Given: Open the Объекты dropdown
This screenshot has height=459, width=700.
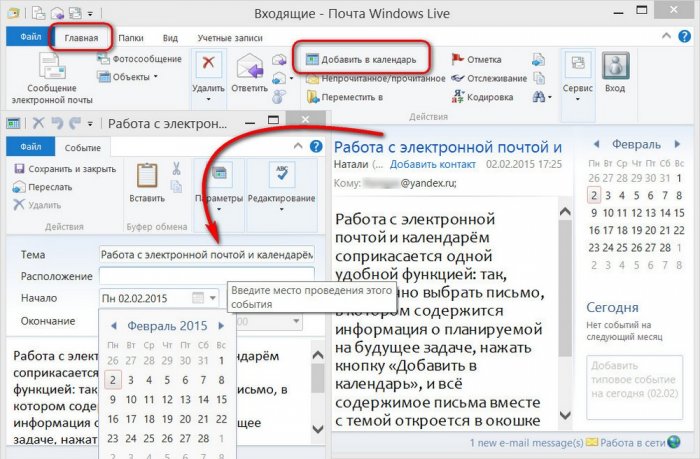Looking at the screenshot, I should [x=128, y=77].
